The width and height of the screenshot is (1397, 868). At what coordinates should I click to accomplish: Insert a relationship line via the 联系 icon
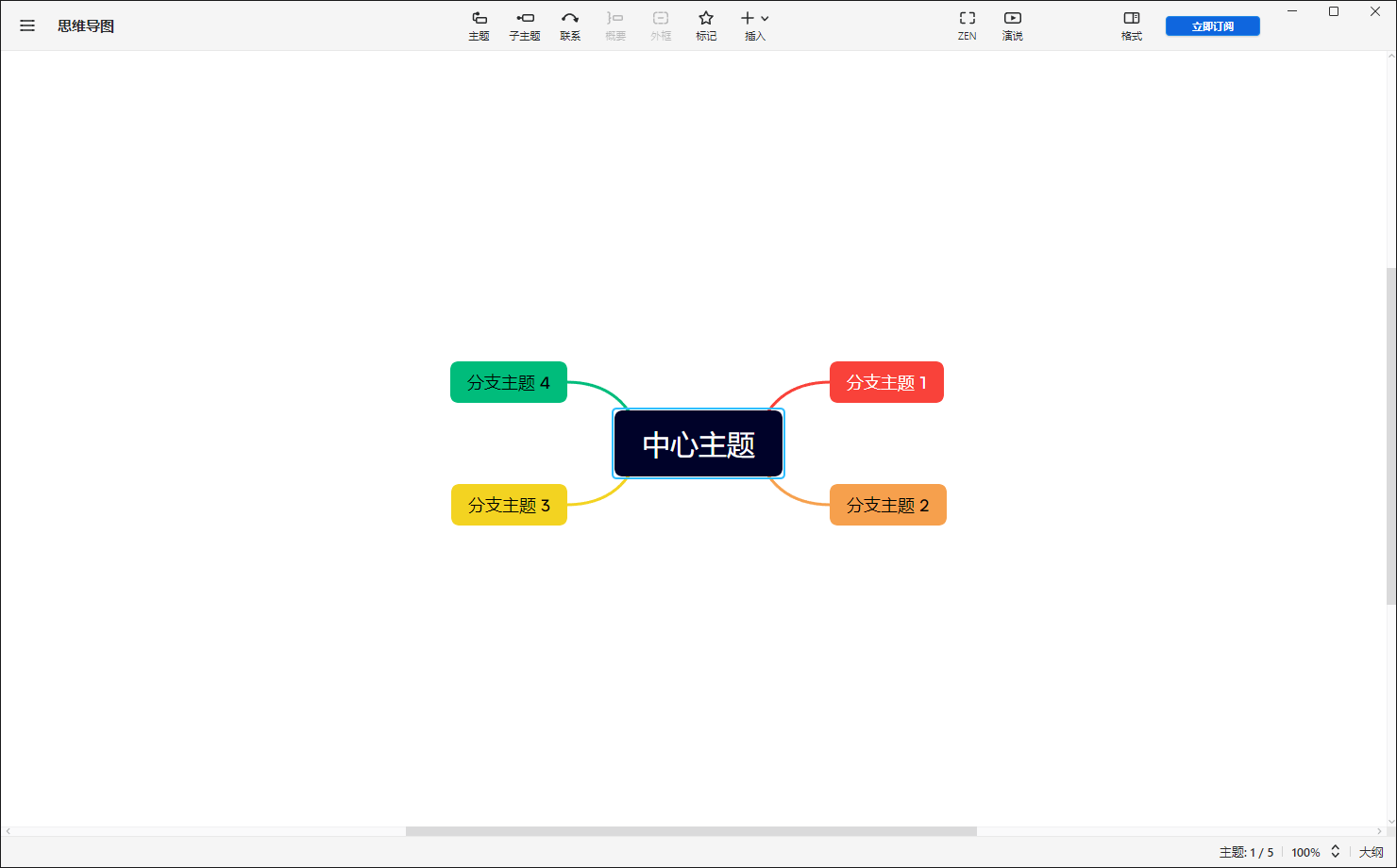click(570, 24)
